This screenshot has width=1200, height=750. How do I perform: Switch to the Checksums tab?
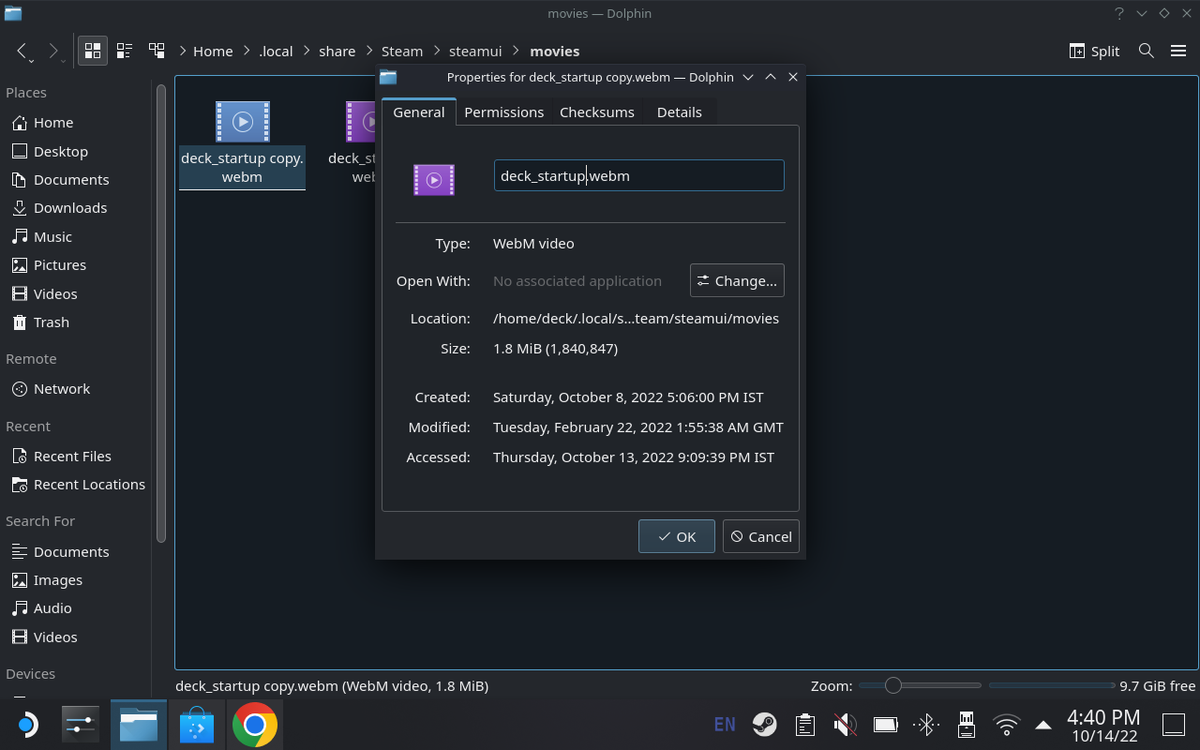[597, 112]
